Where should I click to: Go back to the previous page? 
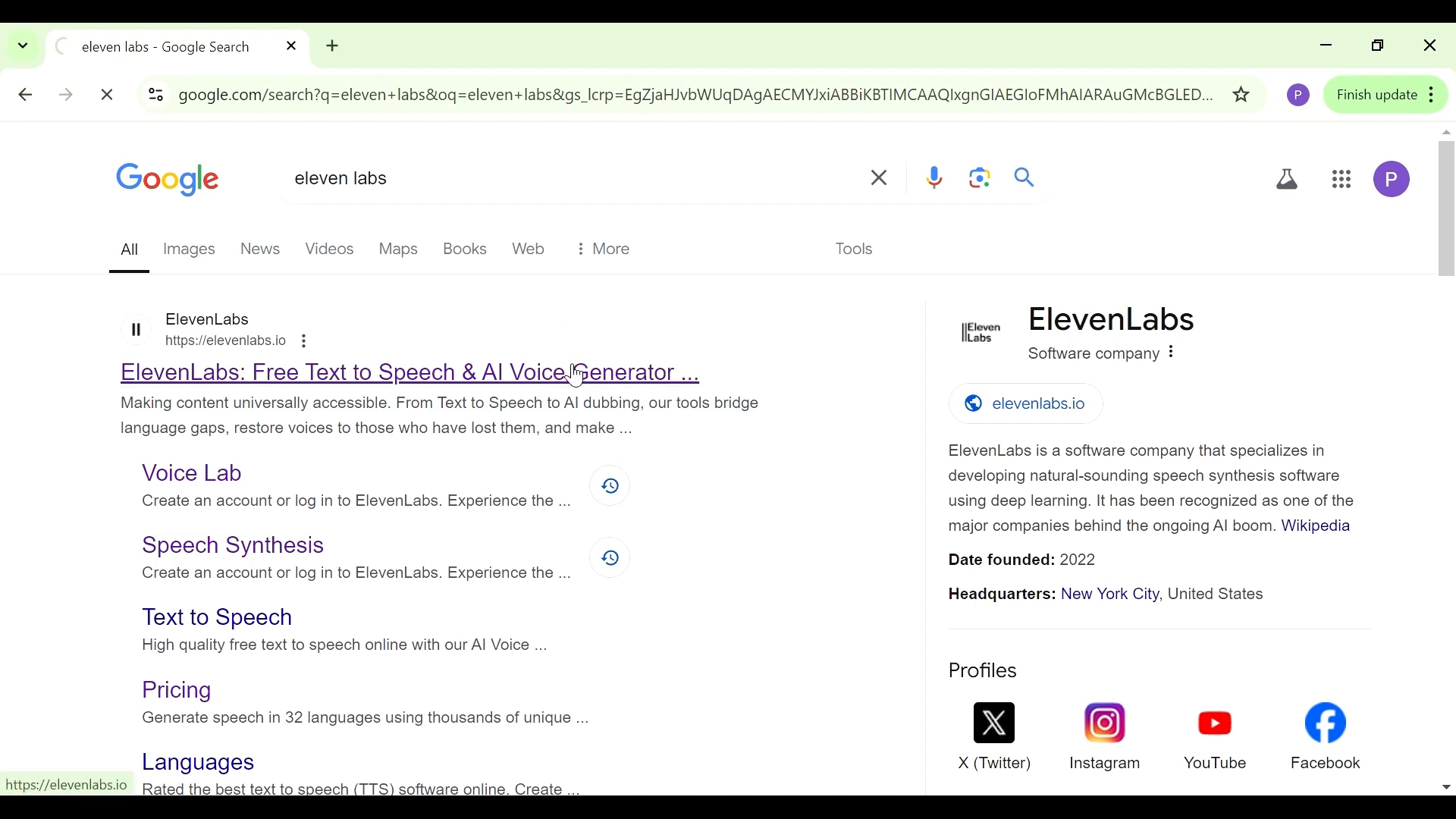coord(24,95)
